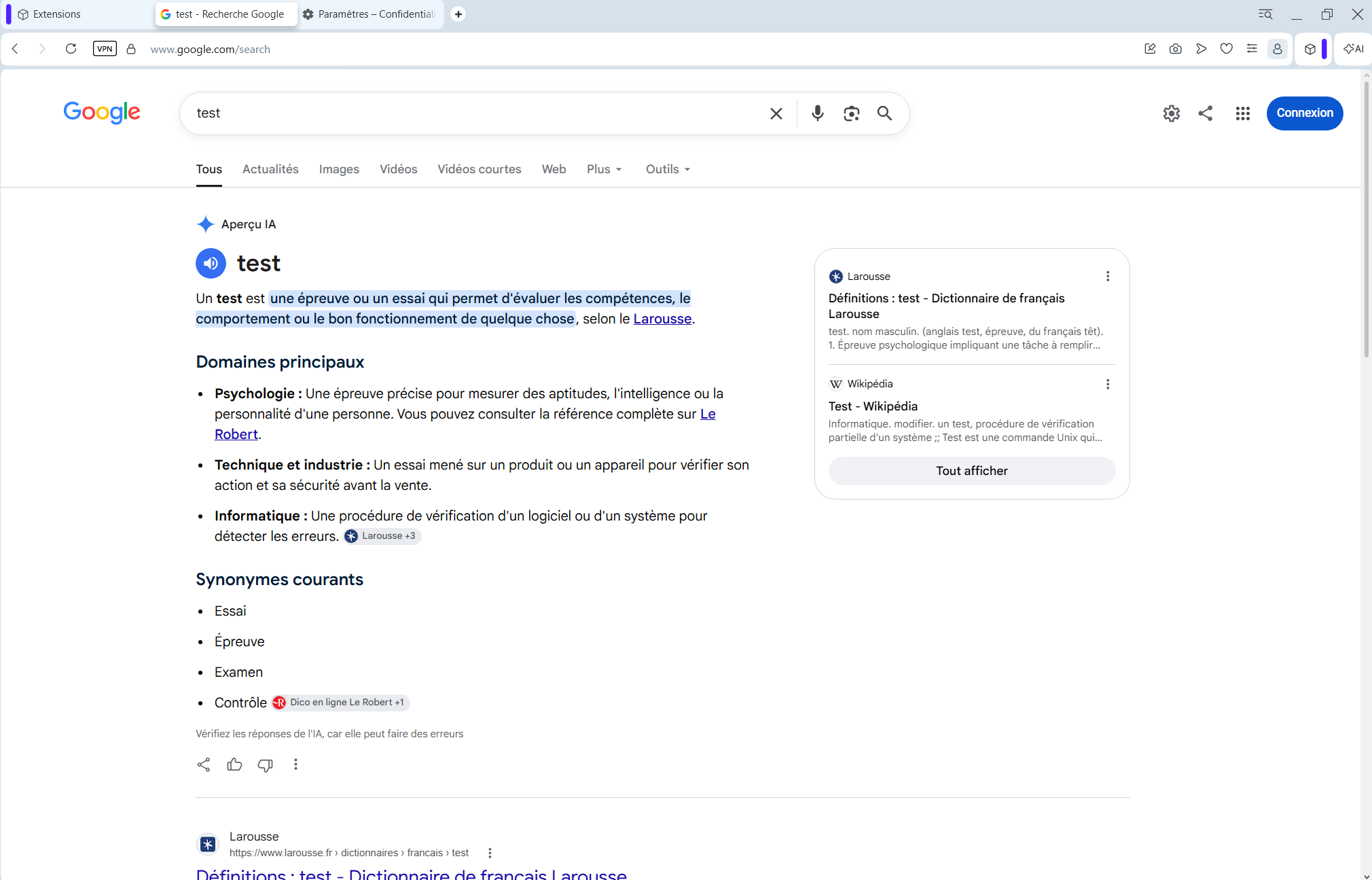Screen dimensions: 1372x880
Task: Click the address bar URL www.google.com/search
Action: tap(211, 50)
